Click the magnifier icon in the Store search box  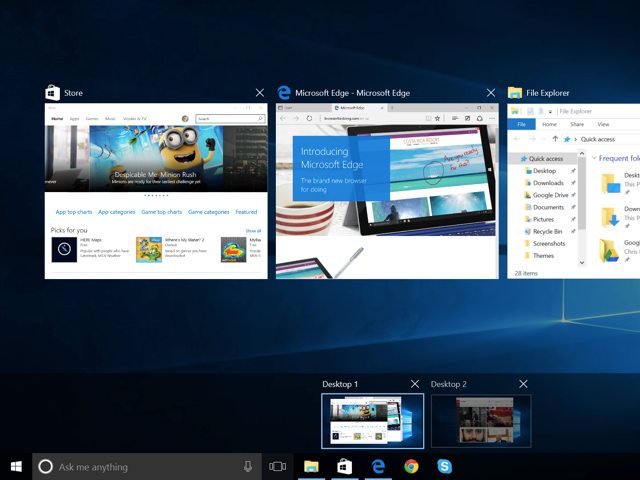coord(260,118)
